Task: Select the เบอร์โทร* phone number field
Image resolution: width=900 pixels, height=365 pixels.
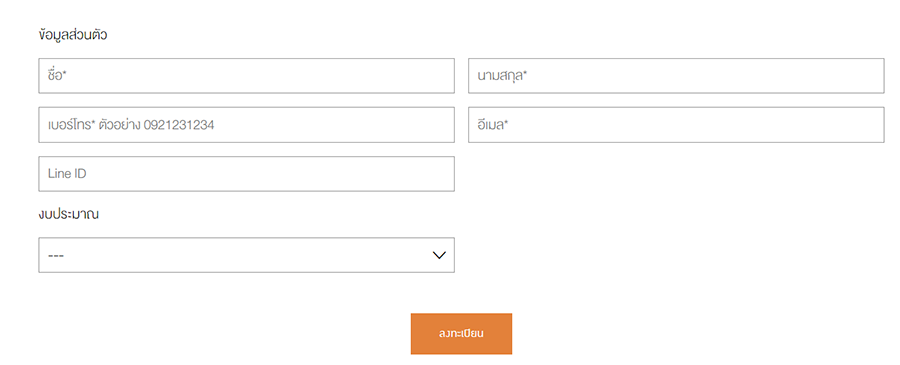Action: [246, 125]
